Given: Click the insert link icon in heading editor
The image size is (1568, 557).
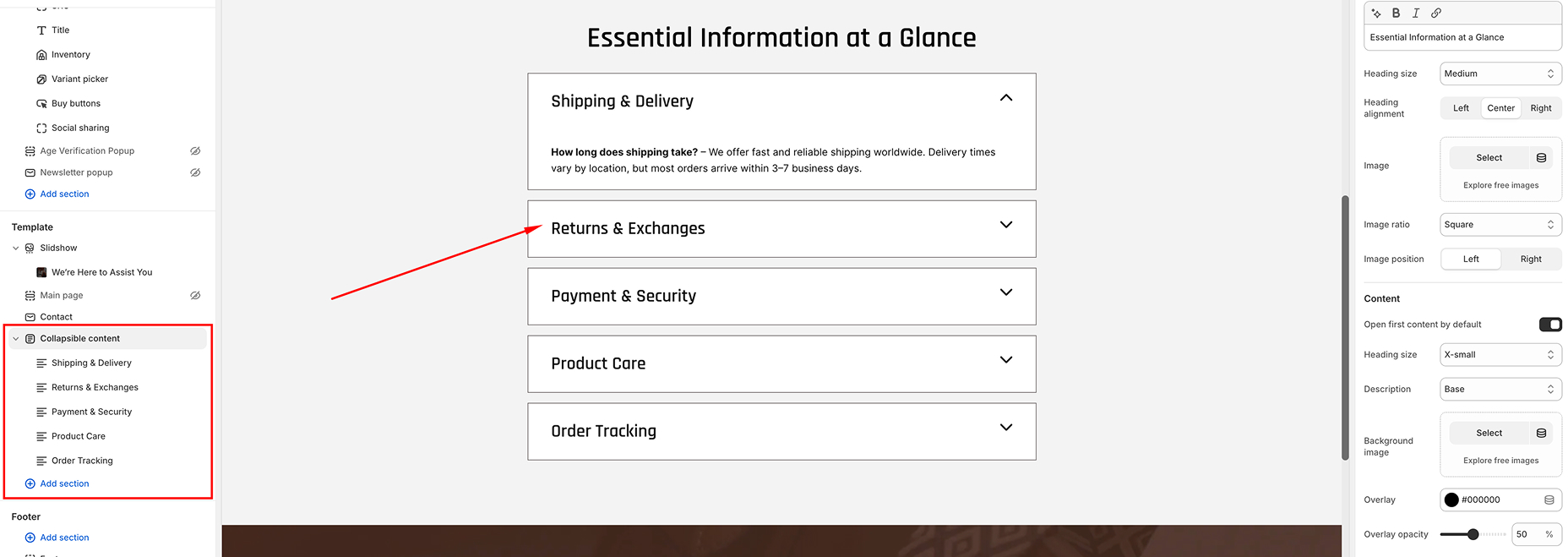Looking at the screenshot, I should [1436, 14].
